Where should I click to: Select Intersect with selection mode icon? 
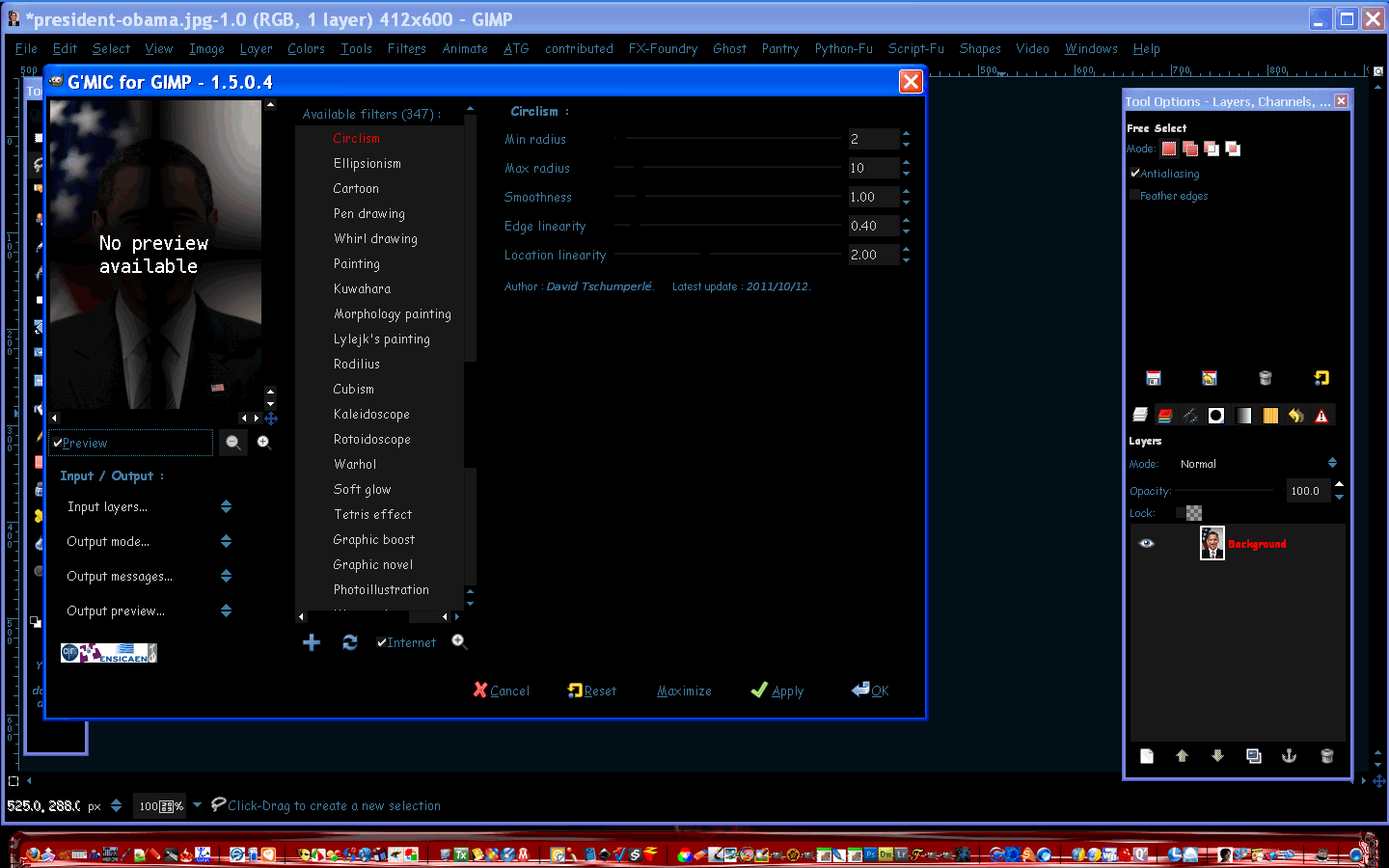(1233, 149)
